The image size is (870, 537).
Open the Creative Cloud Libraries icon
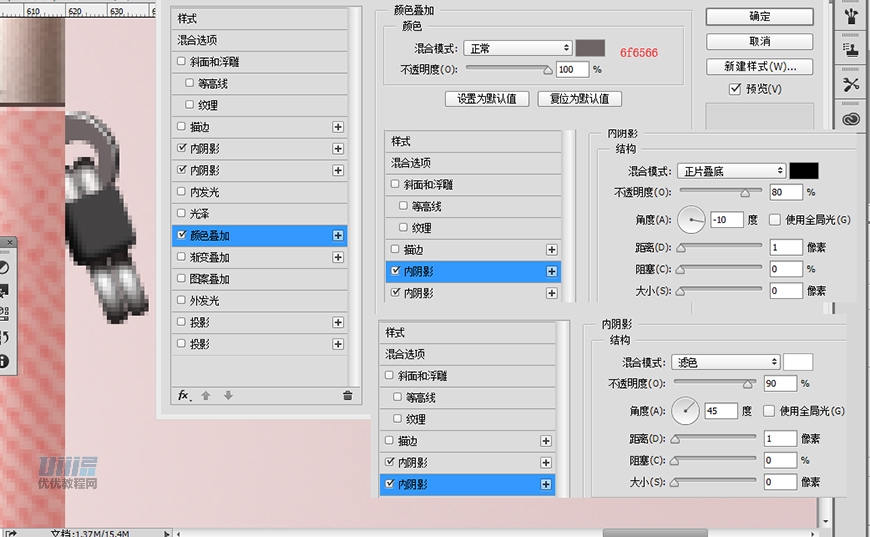coord(851,119)
